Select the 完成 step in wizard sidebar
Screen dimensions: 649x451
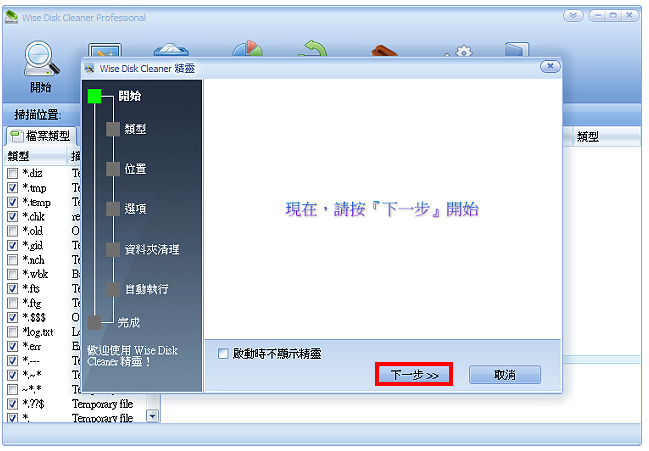[x=114, y=322]
